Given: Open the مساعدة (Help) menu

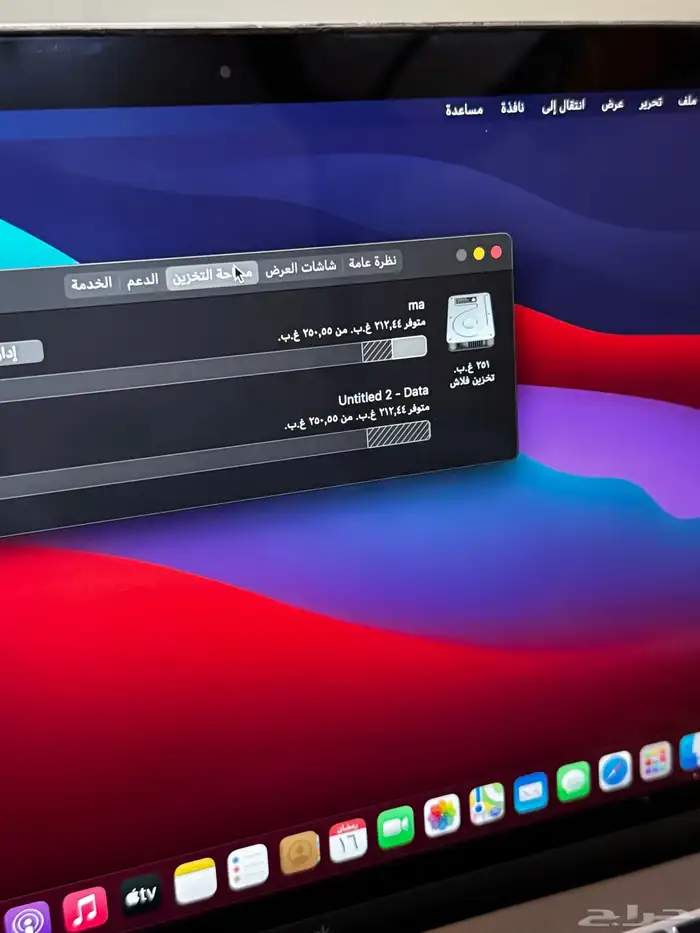Looking at the screenshot, I should 464,109.
